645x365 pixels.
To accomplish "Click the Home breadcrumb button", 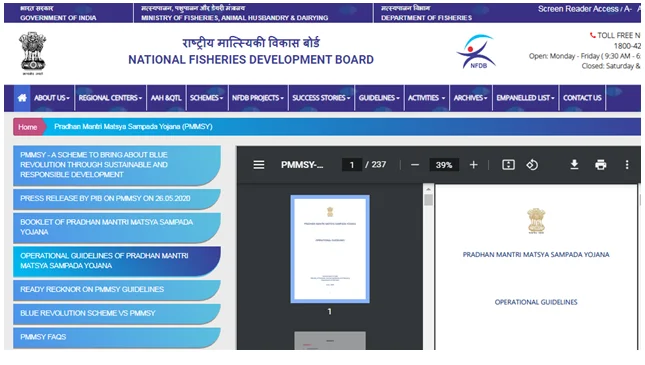I will coord(28,127).
